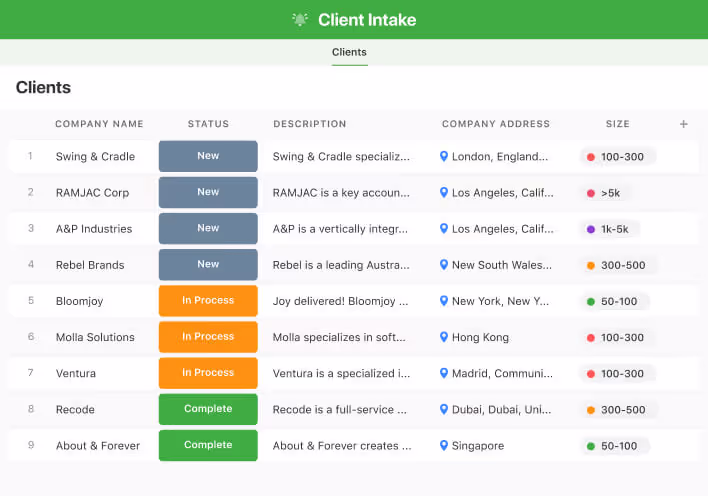Screen dimensions: 708x496
Task: Select row number 9 for About & Forever
Action: pyautogui.click(x=30, y=445)
